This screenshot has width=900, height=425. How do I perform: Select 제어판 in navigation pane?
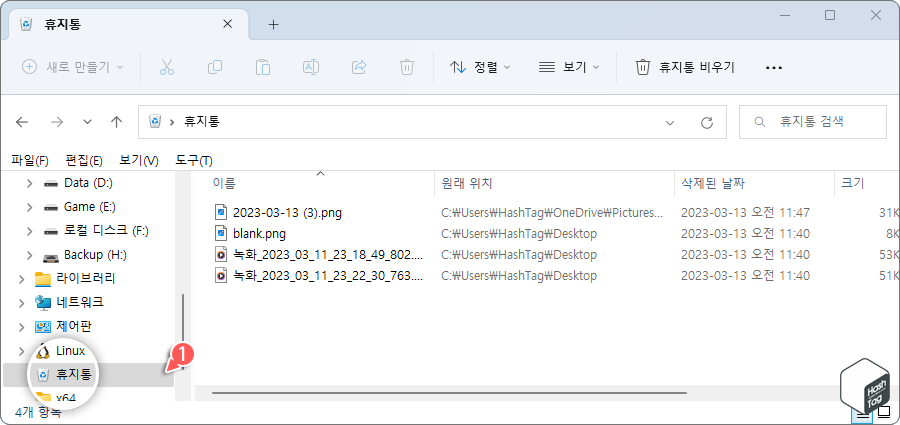click(x=74, y=327)
